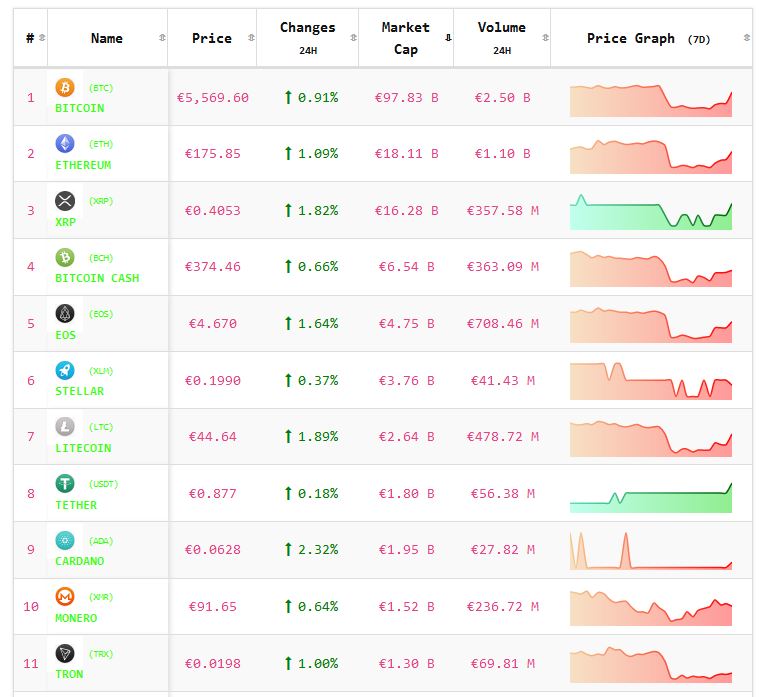Open the BITCOIN name link
The height and width of the screenshot is (697, 761).
[x=80, y=108]
